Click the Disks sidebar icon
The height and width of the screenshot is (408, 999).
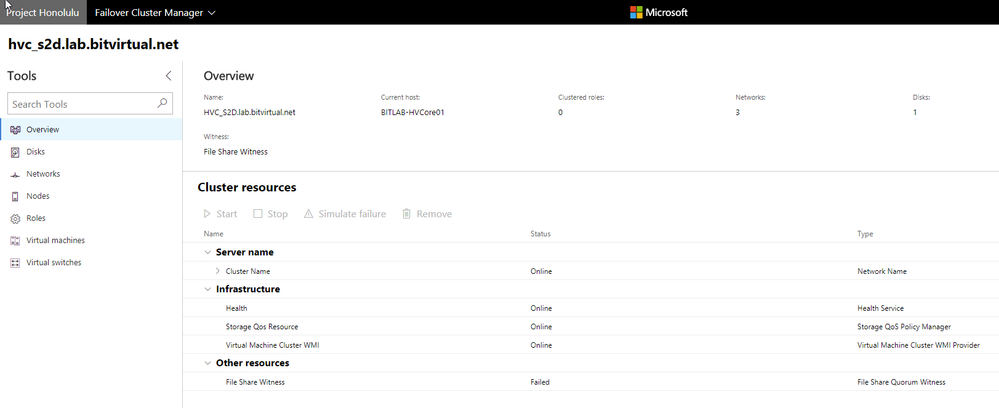[16, 152]
